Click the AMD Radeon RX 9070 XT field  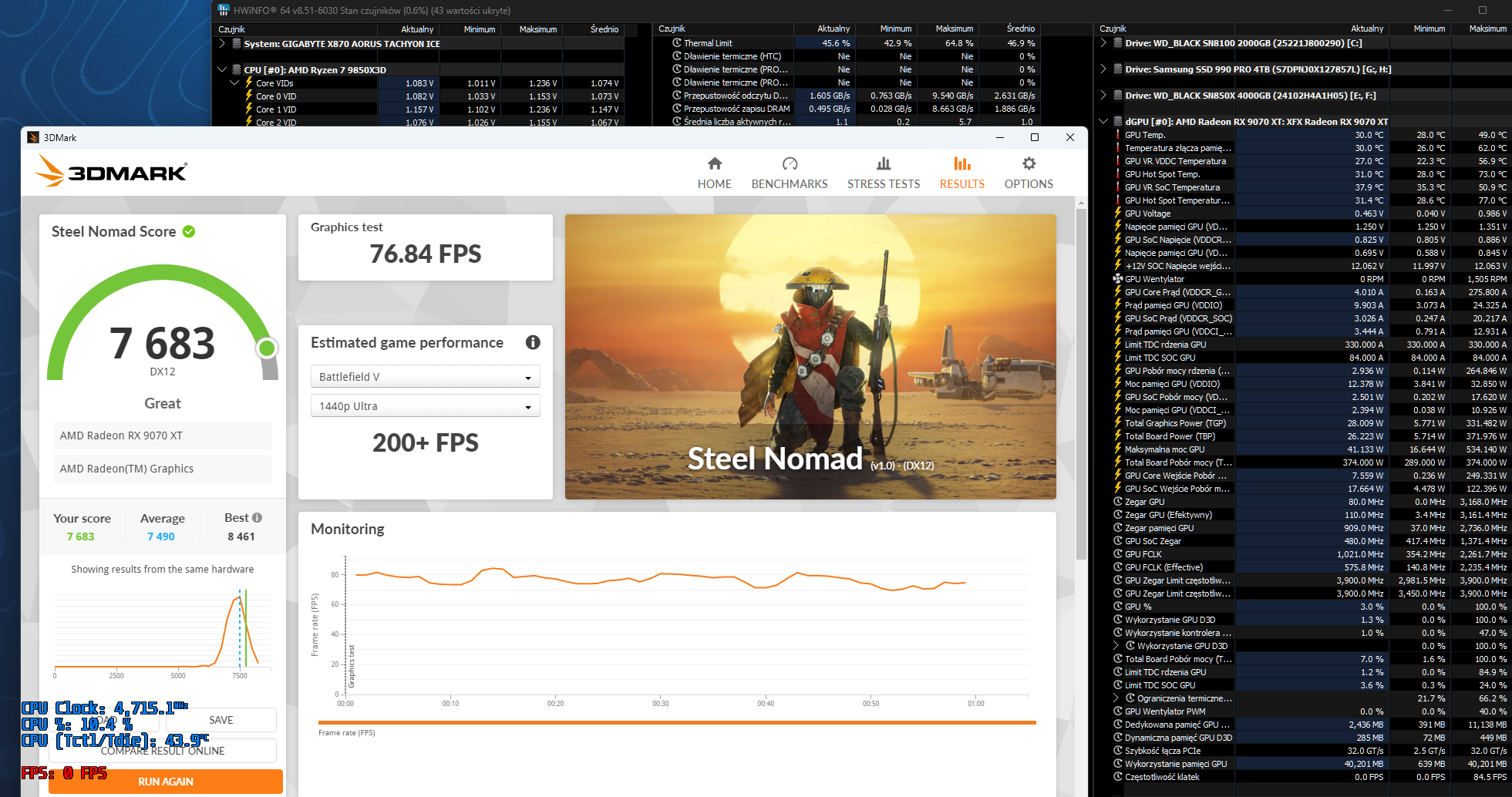pos(163,435)
